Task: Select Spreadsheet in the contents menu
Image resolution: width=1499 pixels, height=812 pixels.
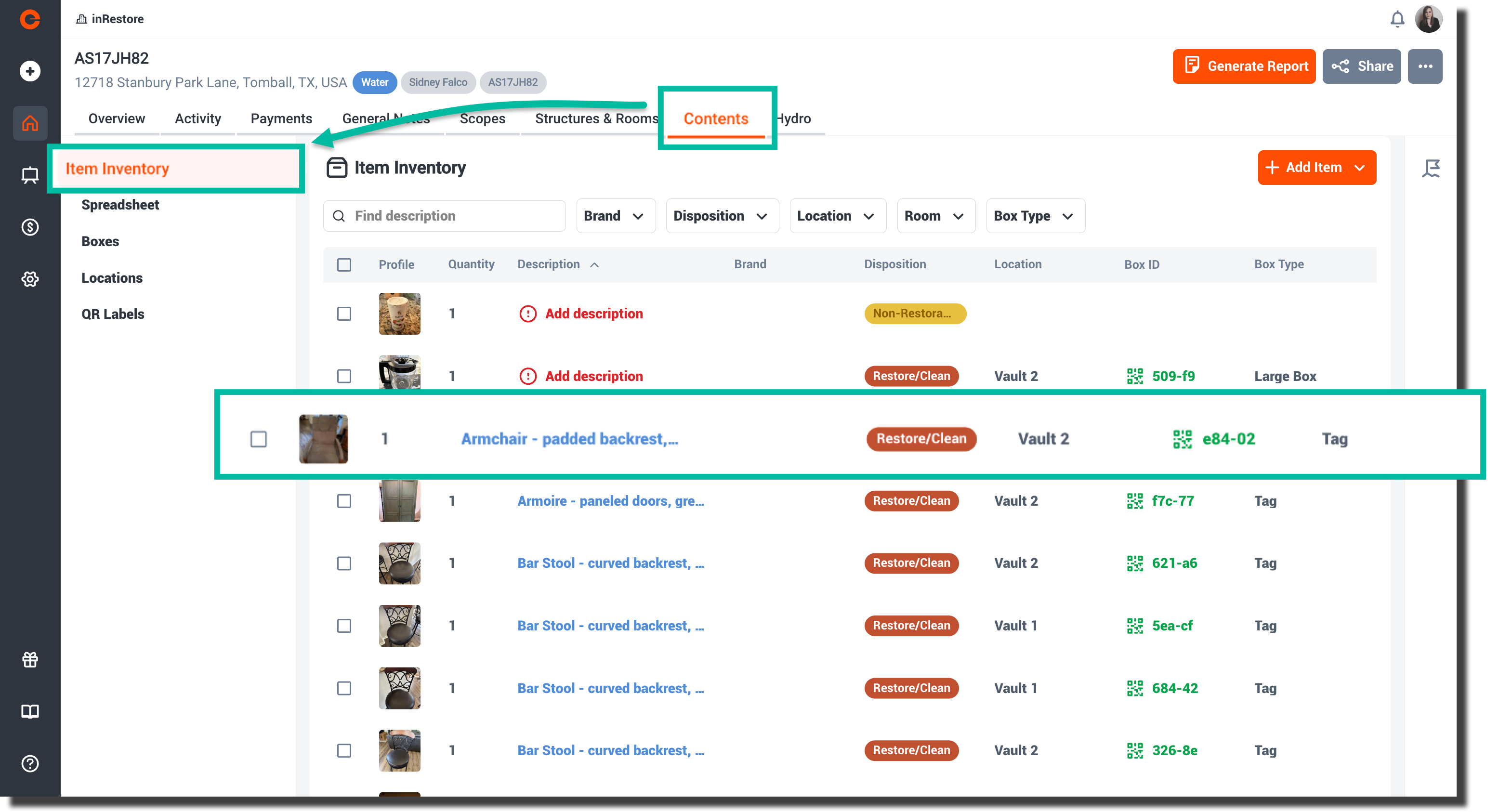Action: click(120, 205)
